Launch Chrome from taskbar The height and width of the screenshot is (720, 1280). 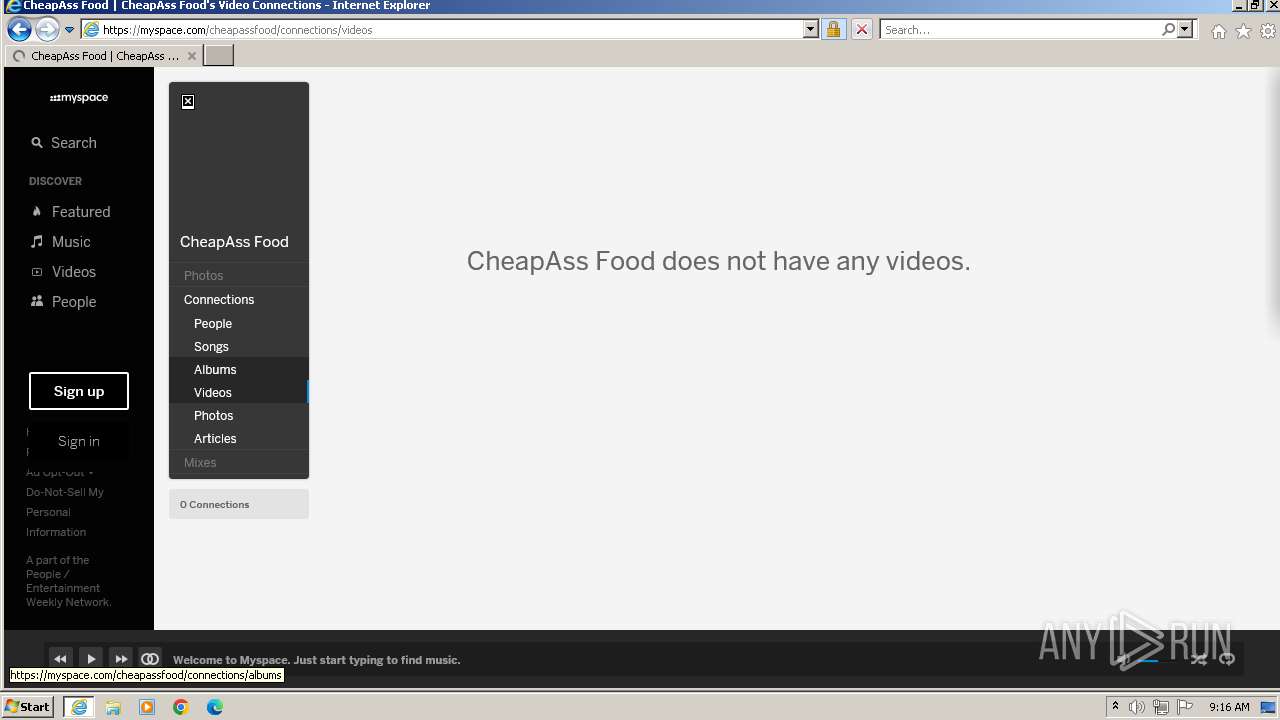click(x=181, y=707)
